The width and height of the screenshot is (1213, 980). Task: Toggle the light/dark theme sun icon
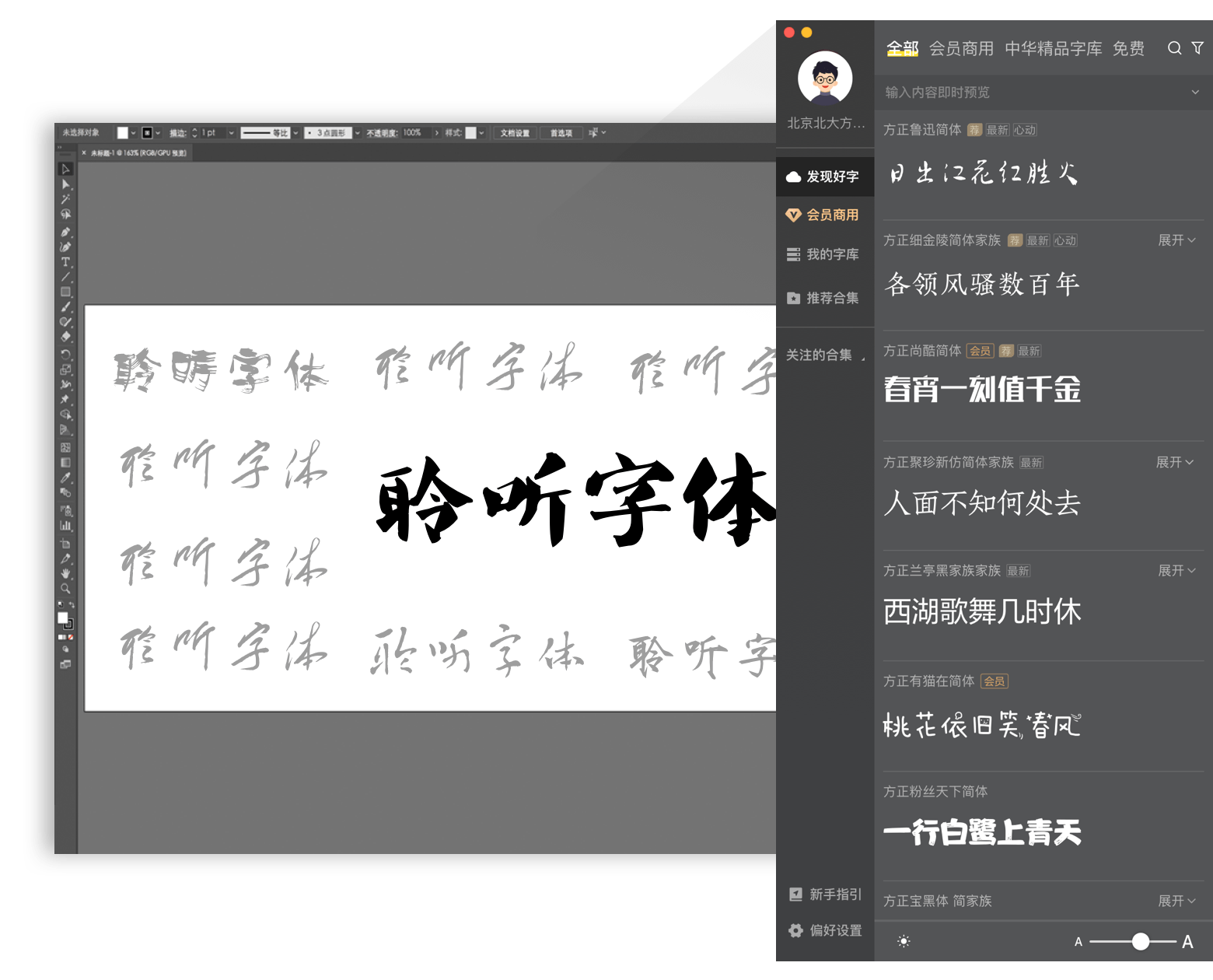click(904, 941)
